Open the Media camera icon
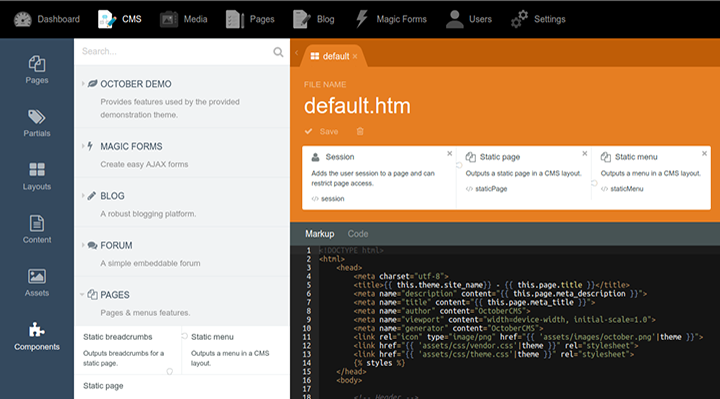This screenshot has width=720, height=399. (x=169, y=19)
